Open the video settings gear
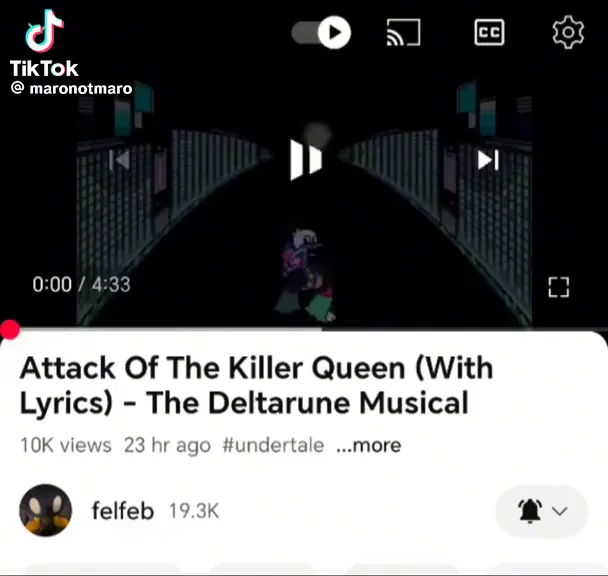The height and width of the screenshot is (576, 608). (568, 32)
